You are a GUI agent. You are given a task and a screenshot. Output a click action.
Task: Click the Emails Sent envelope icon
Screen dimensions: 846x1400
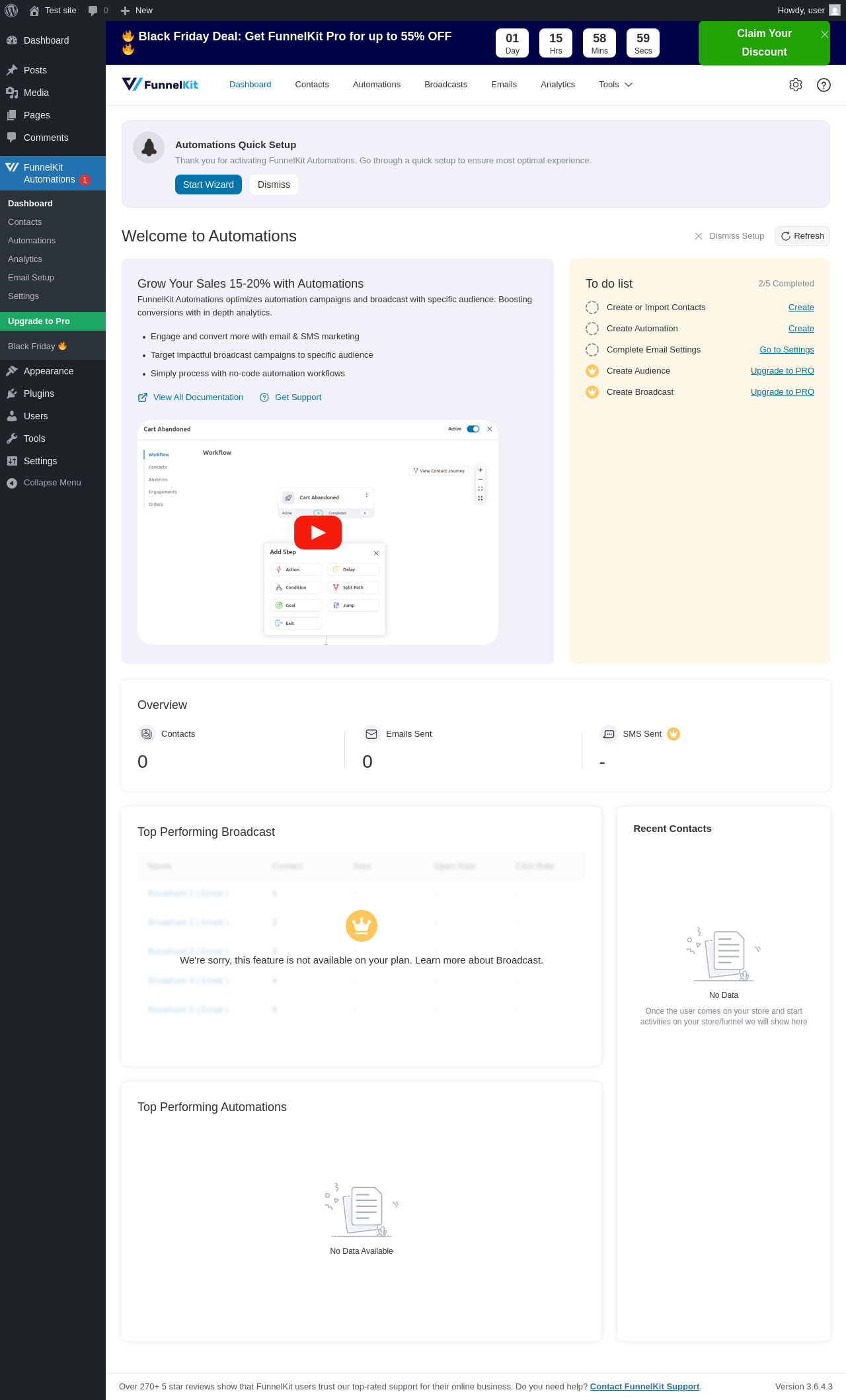[x=371, y=734]
